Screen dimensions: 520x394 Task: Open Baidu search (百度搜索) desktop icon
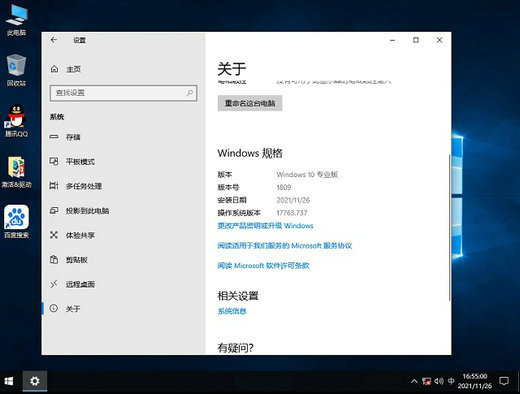[x=16, y=222]
